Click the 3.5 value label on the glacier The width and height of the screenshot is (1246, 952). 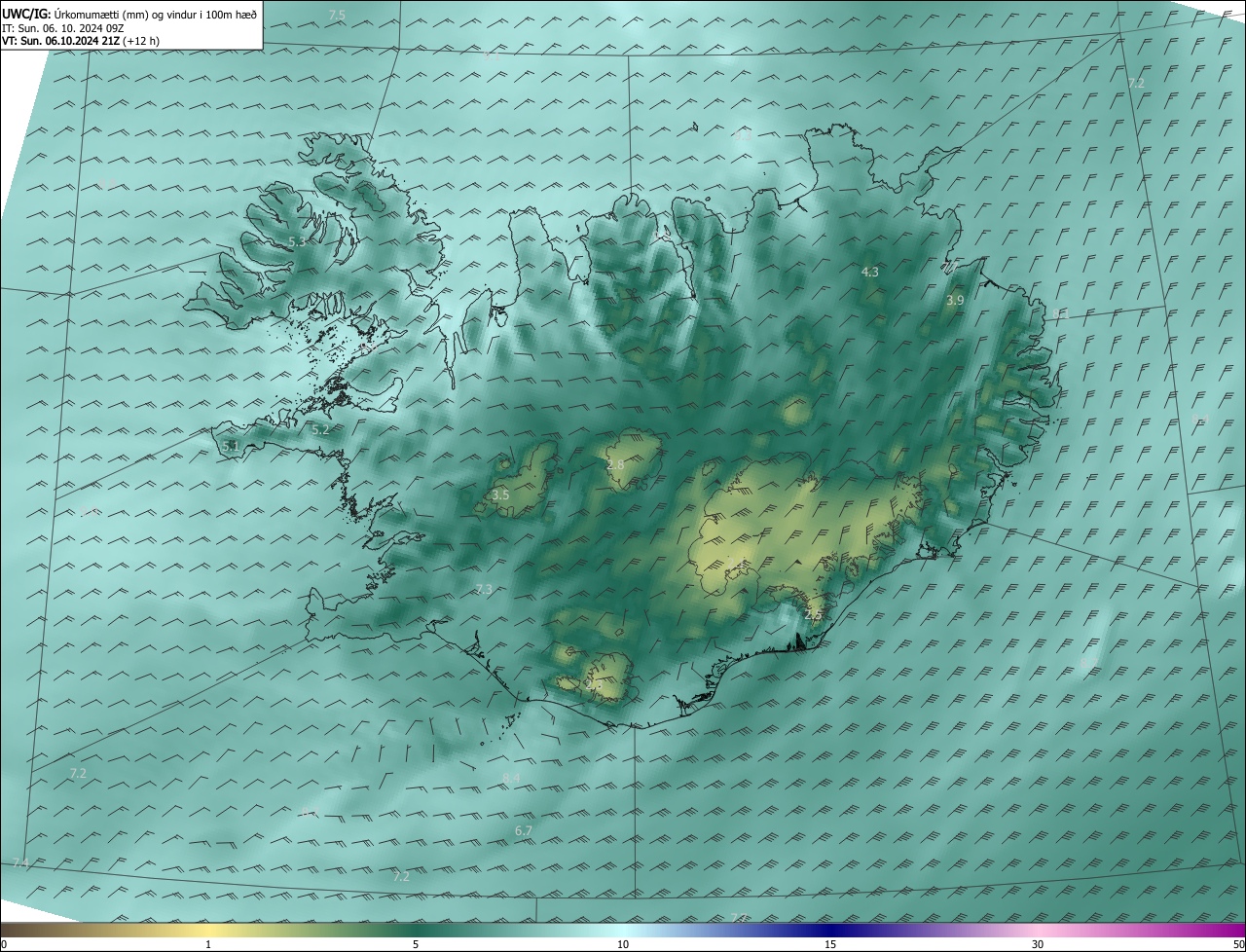[500, 495]
